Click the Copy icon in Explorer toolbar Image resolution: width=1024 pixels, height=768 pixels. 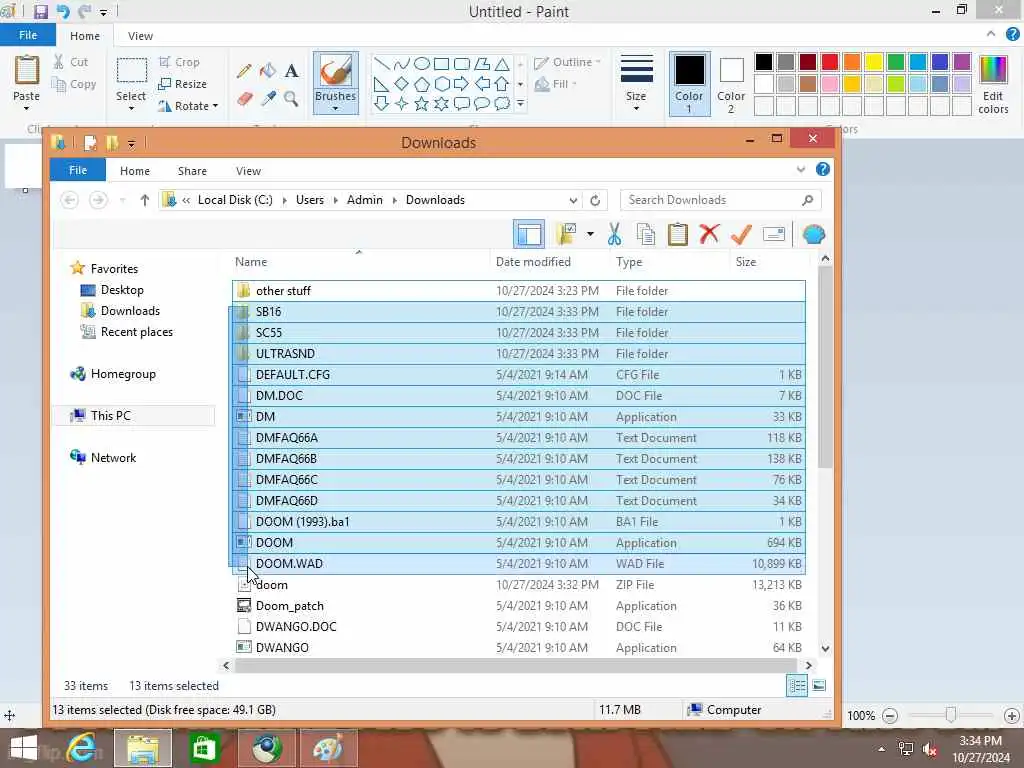(x=646, y=234)
